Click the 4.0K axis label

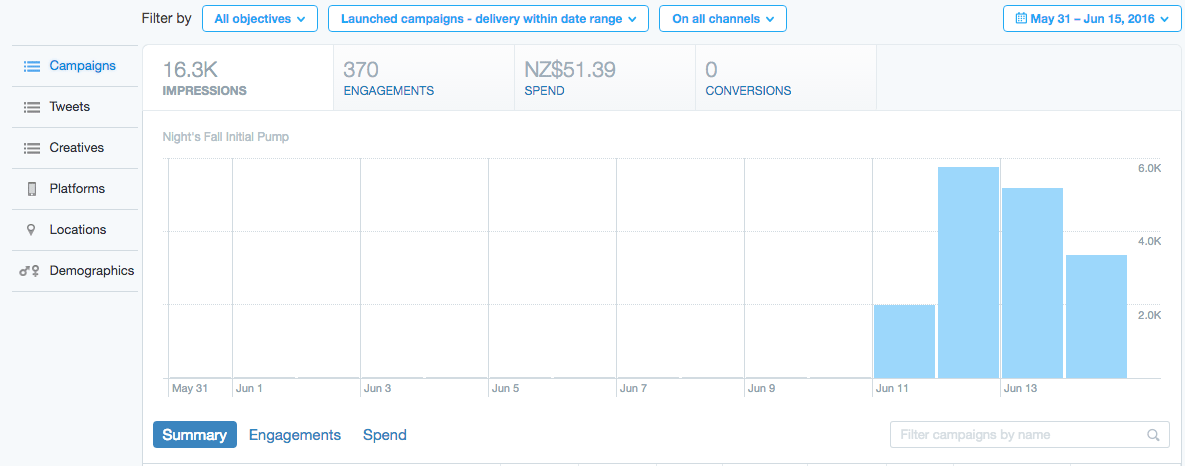tap(1149, 242)
